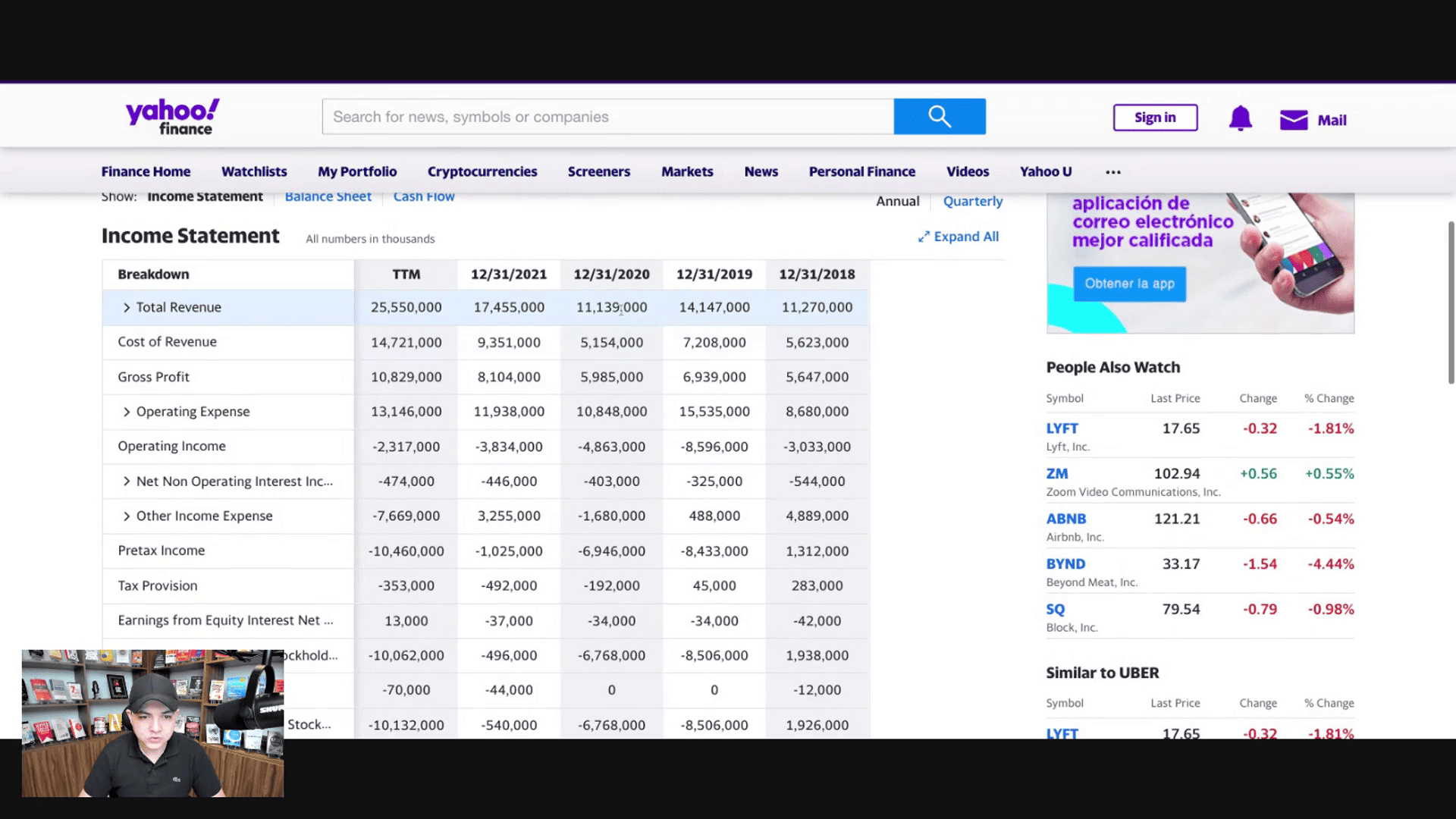Go to Cryptocurrencies menu item
This screenshot has height=819, width=1456.
pyautogui.click(x=482, y=171)
